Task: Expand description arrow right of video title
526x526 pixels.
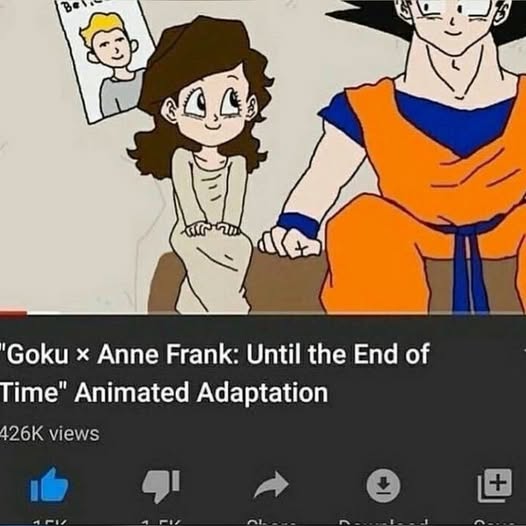Action: [x=524, y=350]
